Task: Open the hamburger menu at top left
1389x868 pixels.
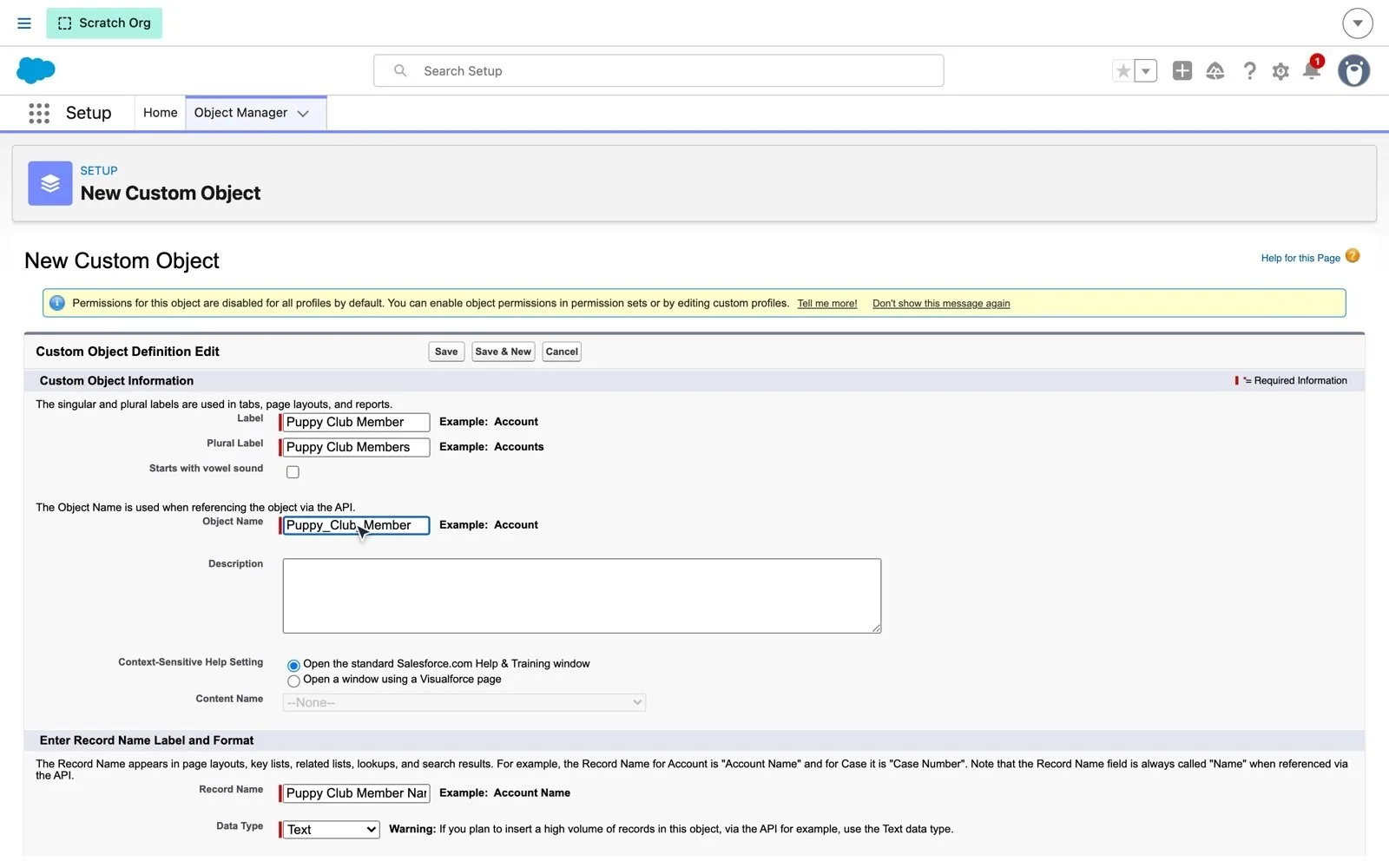Action: [24, 23]
